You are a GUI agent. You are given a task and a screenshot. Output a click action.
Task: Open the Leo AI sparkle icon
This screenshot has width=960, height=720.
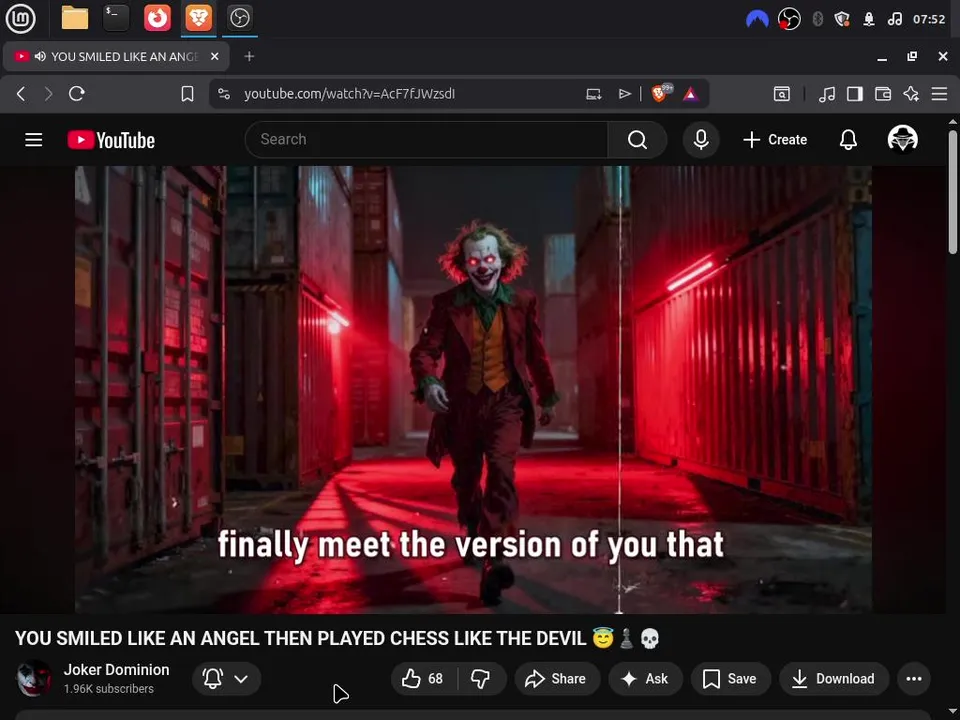pos(911,94)
